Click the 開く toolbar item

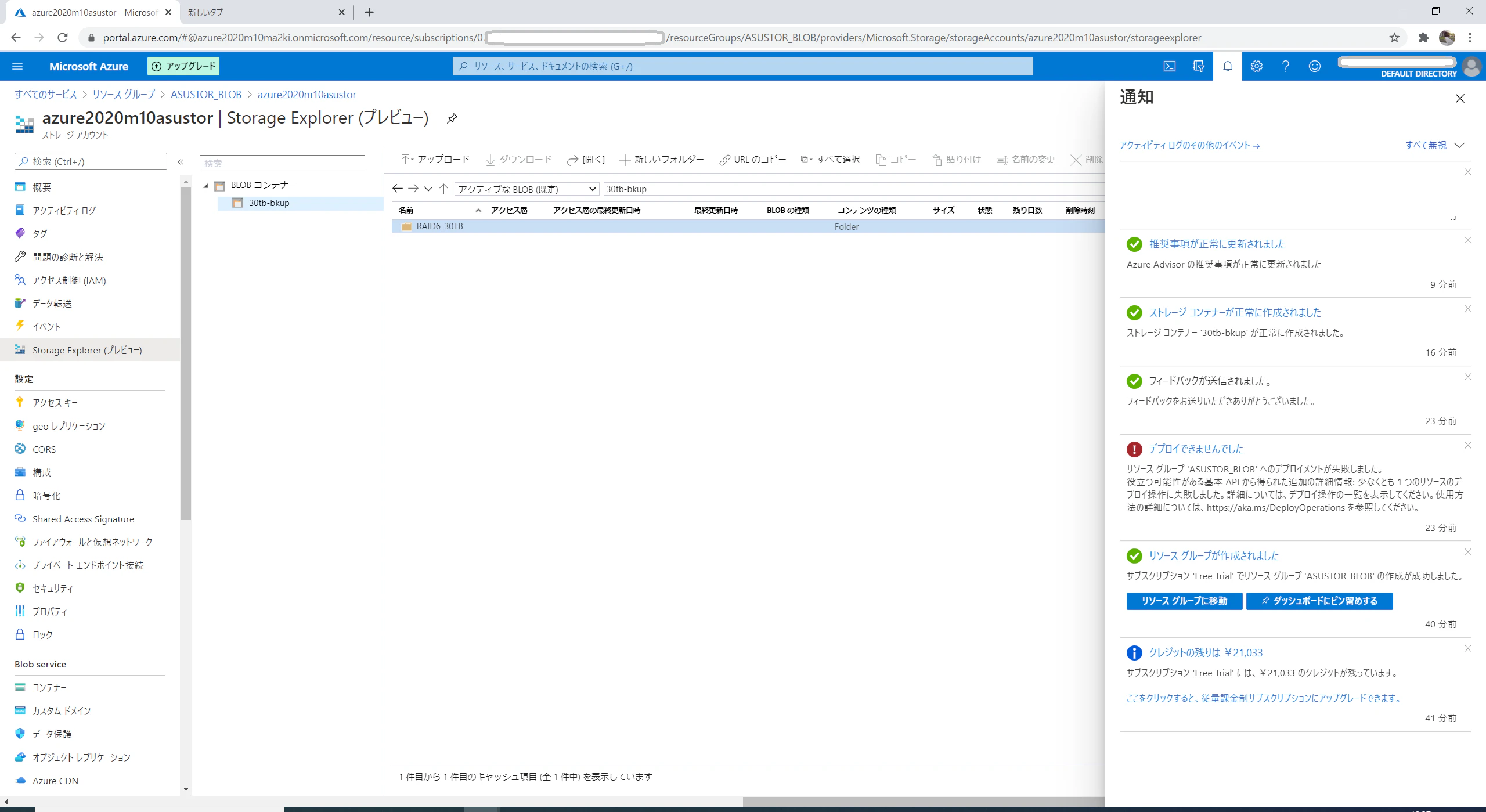[x=586, y=160]
